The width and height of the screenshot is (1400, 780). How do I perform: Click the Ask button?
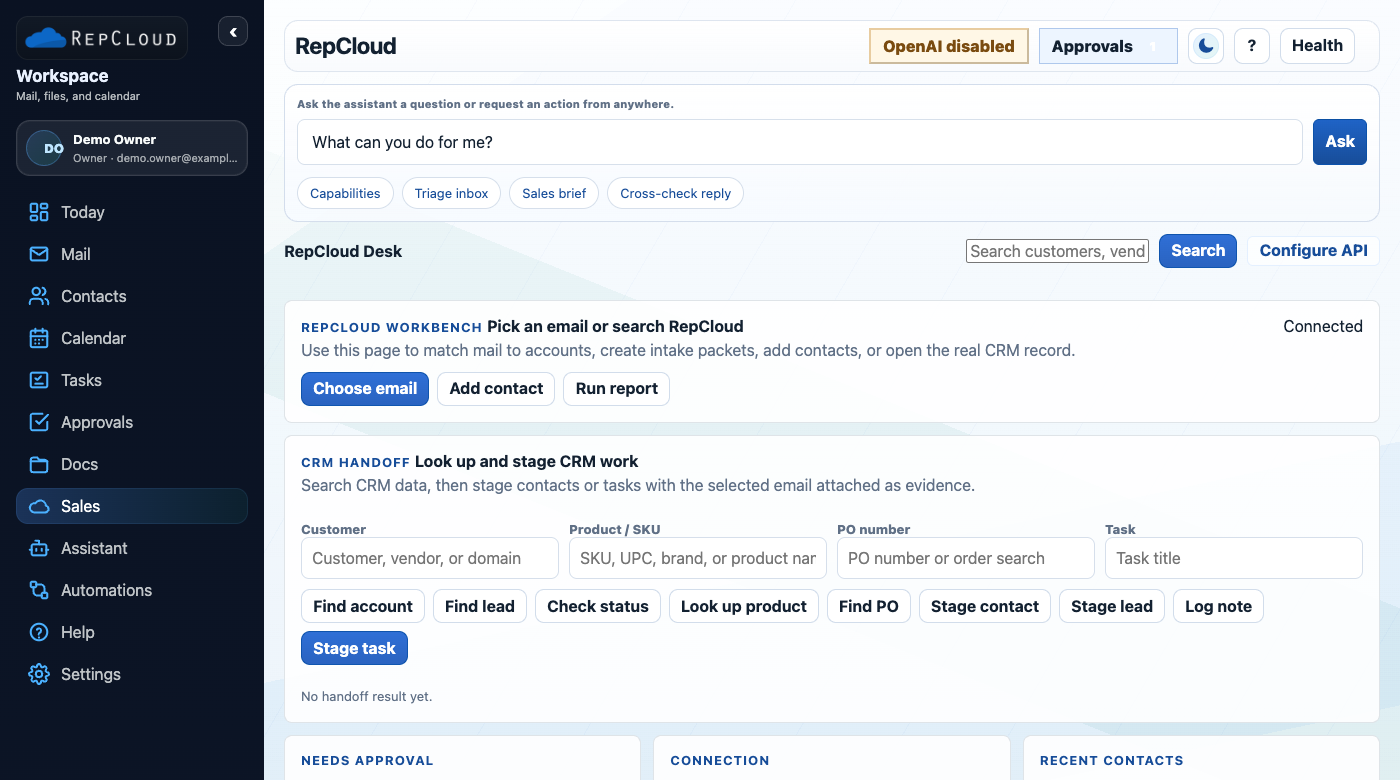(x=1340, y=142)
